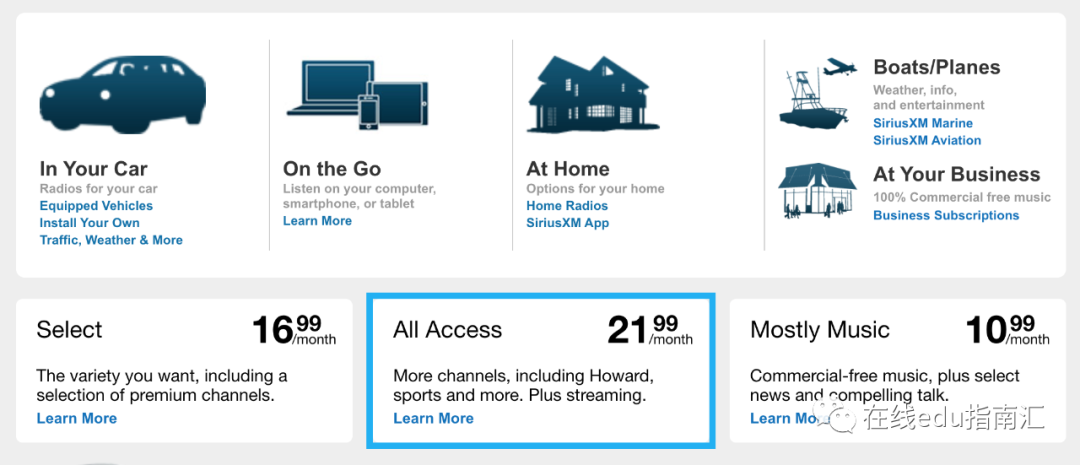Open the Home Radios link

[x=568, y=206]
